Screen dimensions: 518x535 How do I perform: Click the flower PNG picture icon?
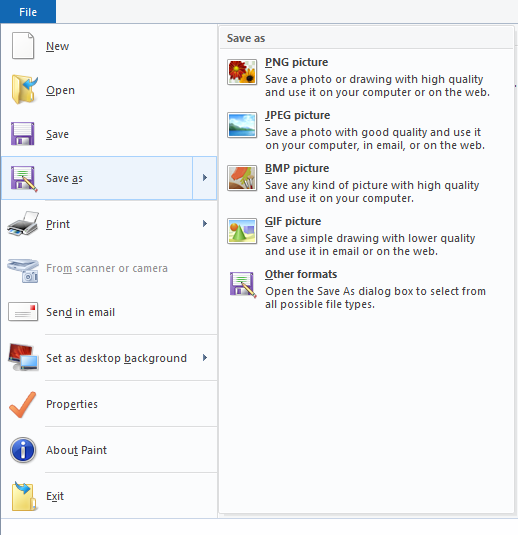242,72
